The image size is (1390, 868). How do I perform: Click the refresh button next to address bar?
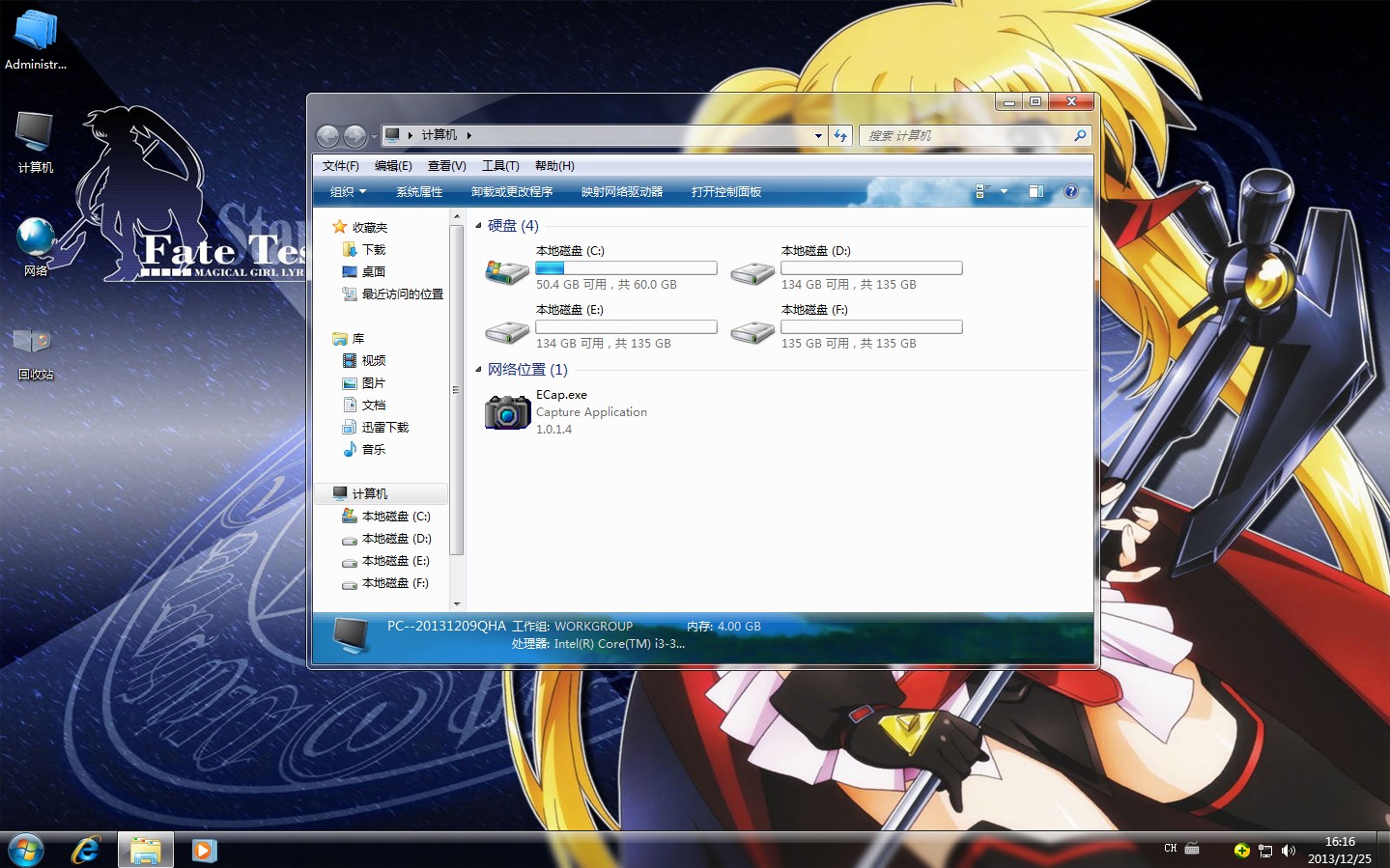(840, 136)
